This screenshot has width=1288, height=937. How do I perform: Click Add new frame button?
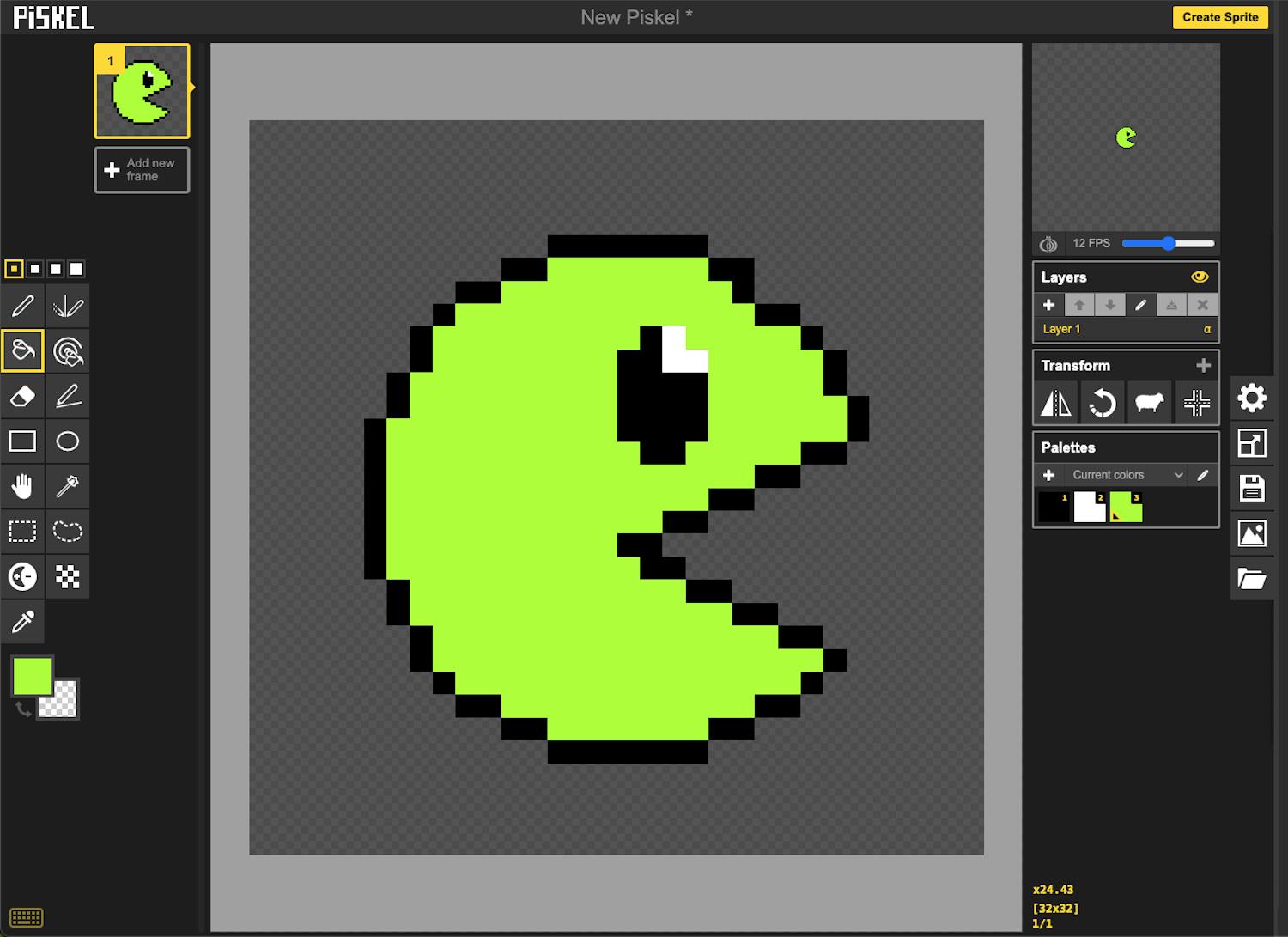142,170
